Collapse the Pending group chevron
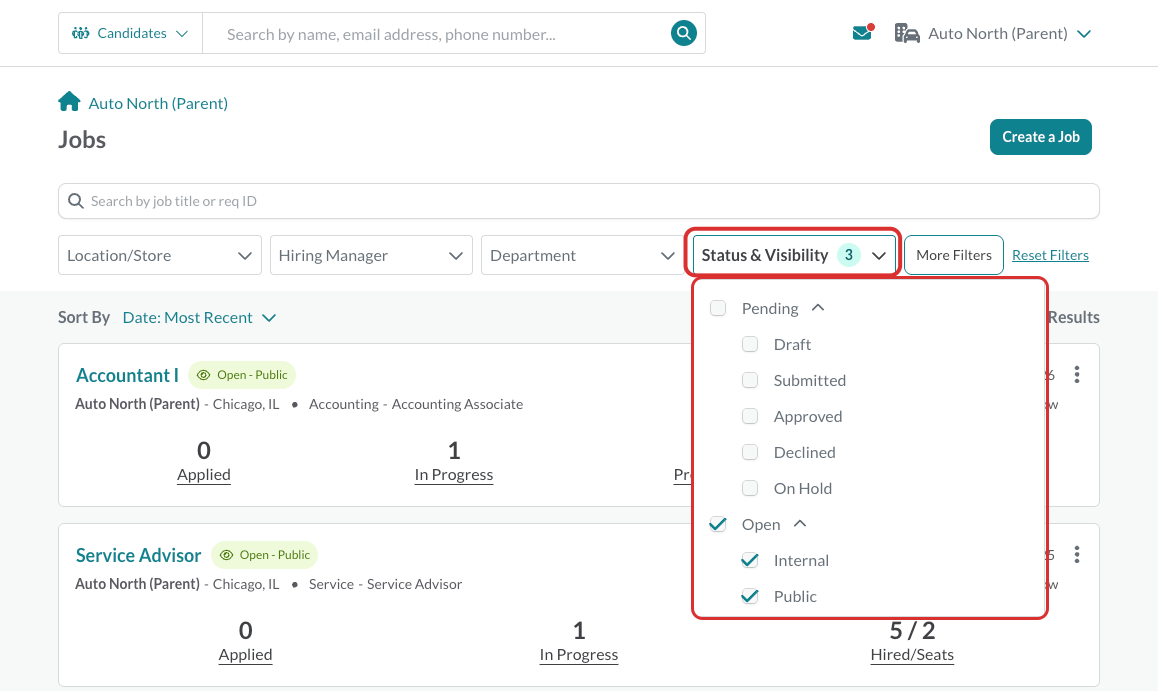 pos(818,308)
